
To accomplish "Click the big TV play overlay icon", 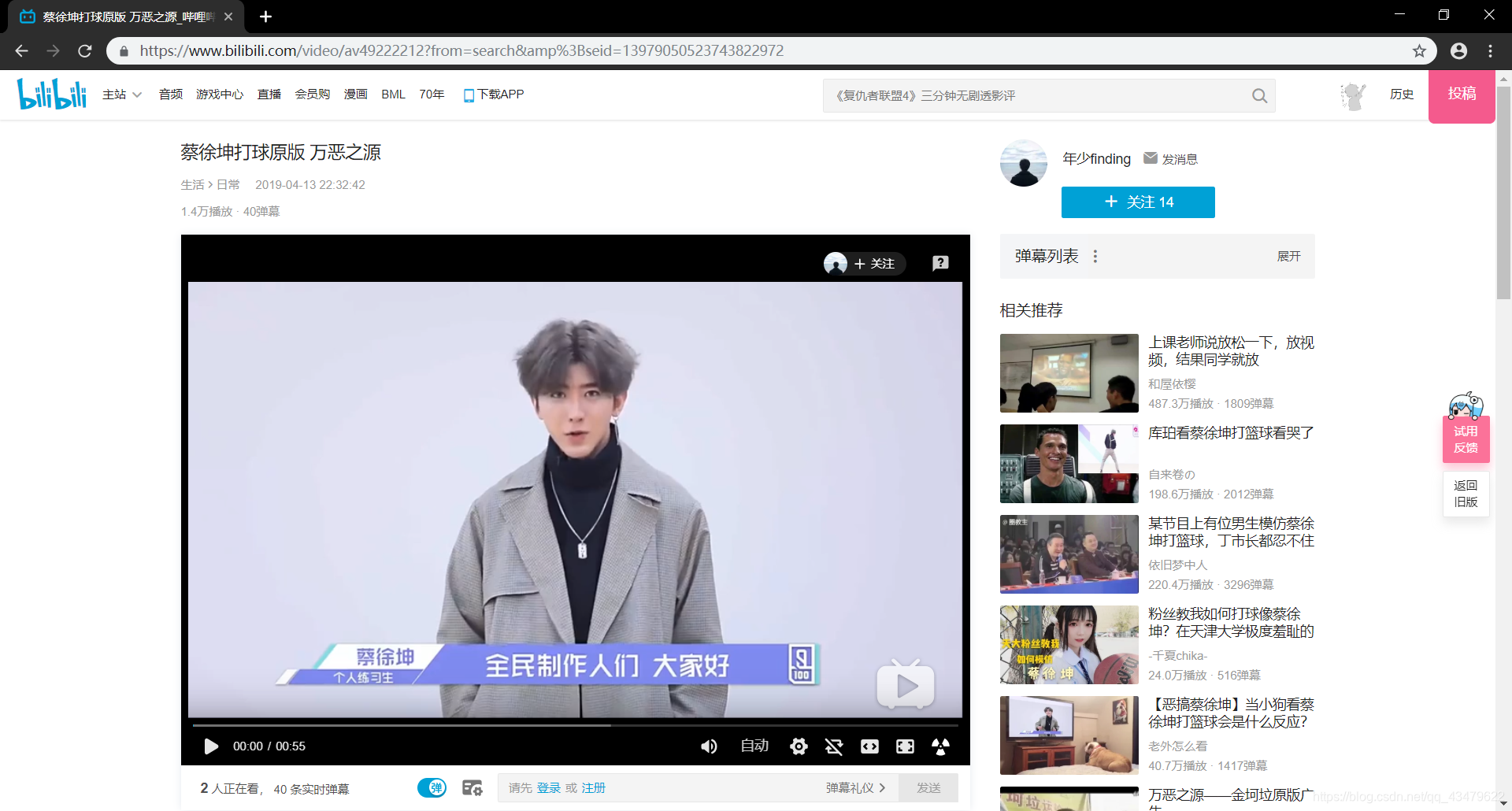I will point(906,684).
